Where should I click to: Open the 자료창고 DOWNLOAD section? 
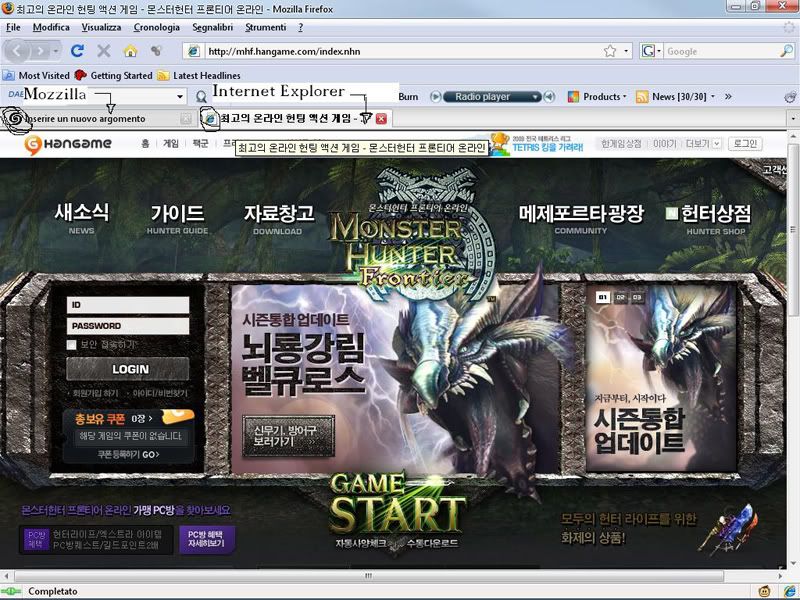coord(279,219)
